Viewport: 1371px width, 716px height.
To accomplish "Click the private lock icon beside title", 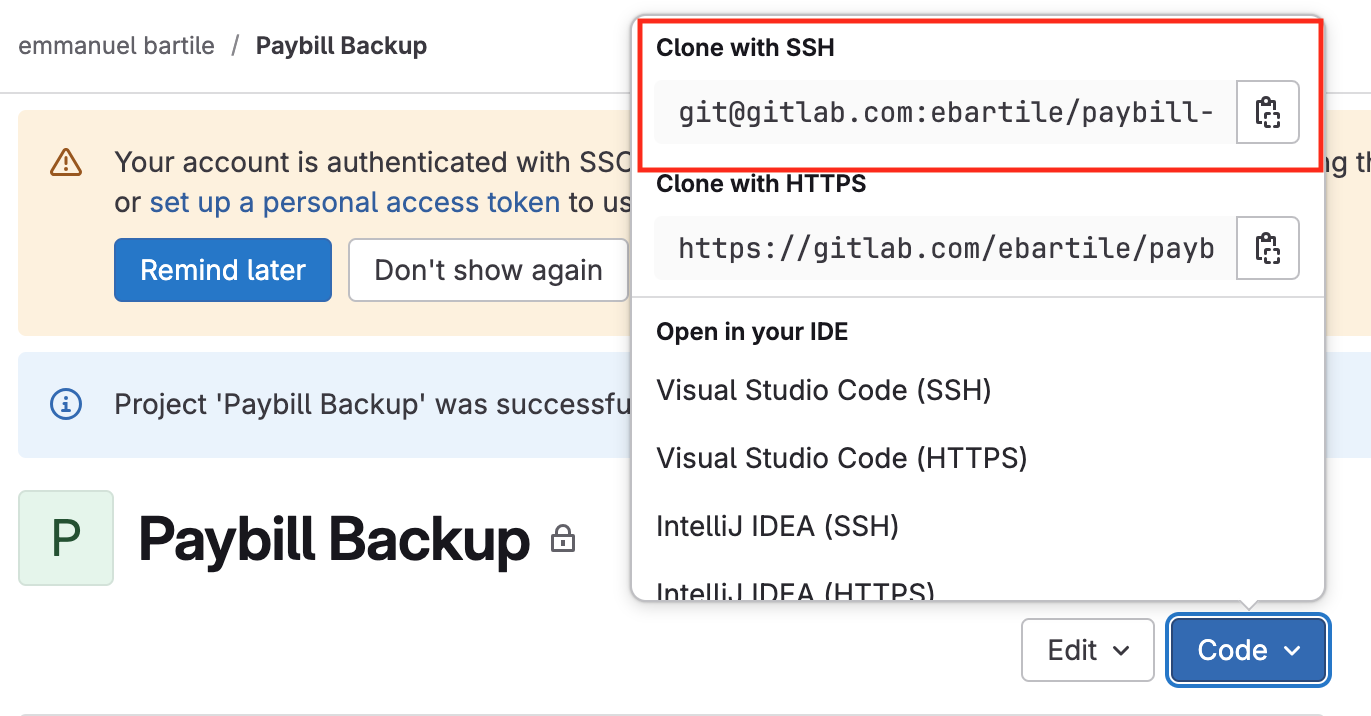I will tap(563, 541).
